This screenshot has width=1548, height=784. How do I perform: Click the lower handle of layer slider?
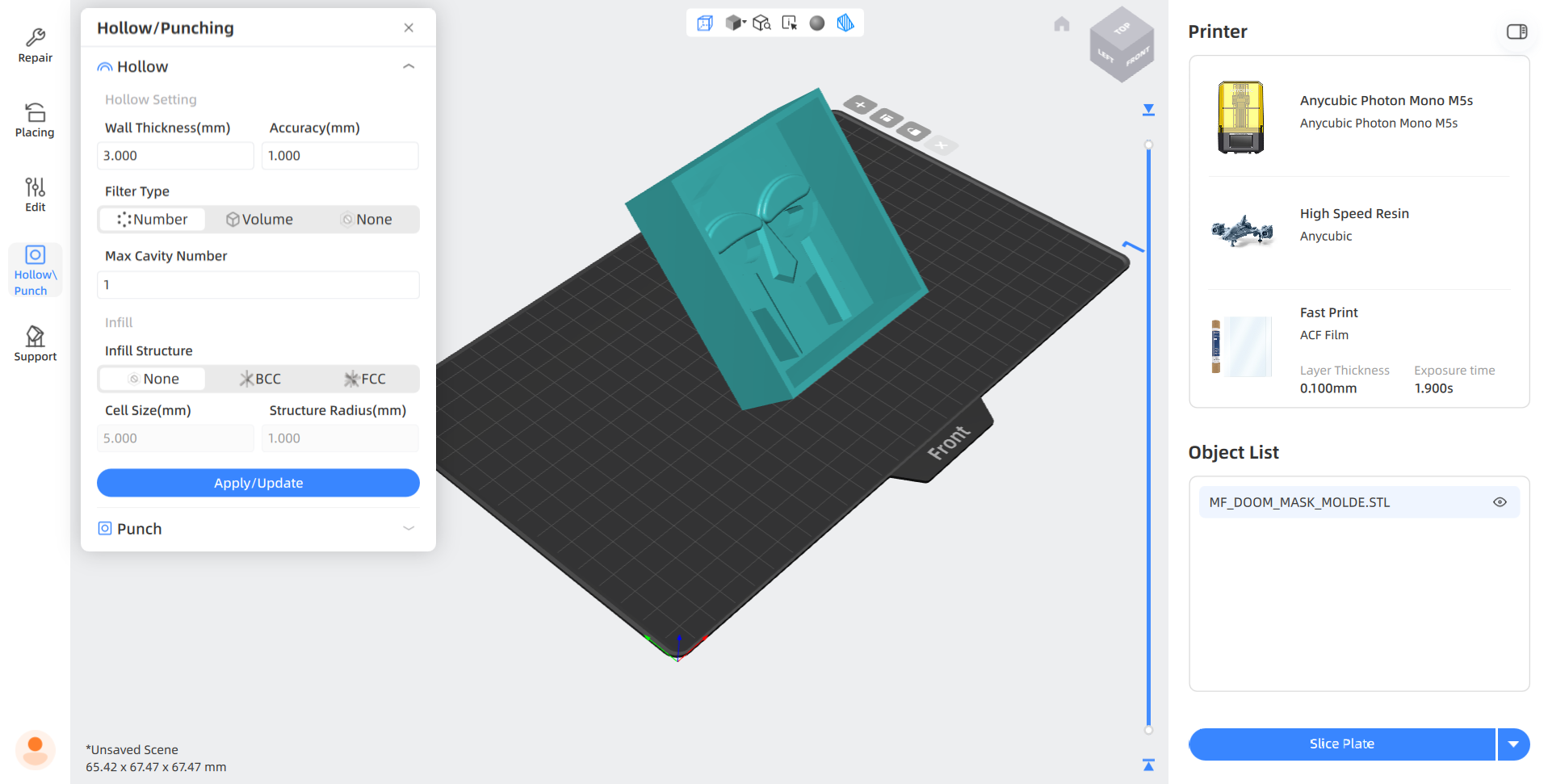point(1148,730)
